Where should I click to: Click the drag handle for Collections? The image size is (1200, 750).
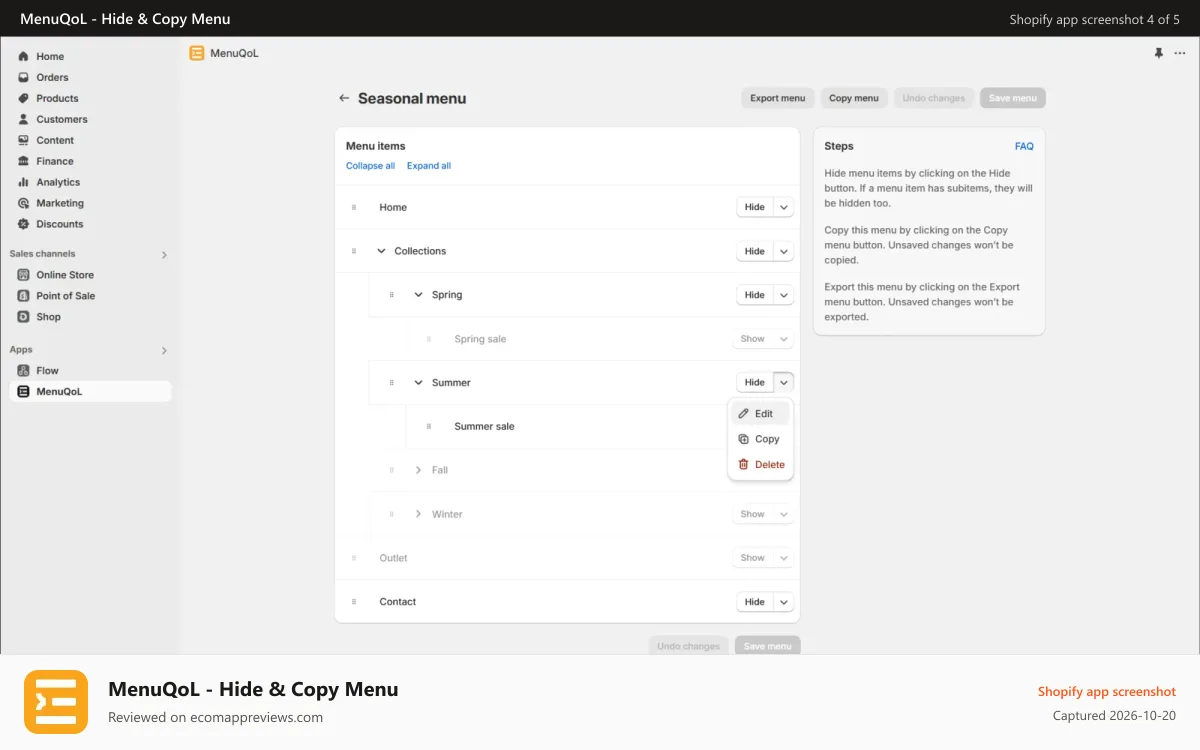tap(354, 251)
